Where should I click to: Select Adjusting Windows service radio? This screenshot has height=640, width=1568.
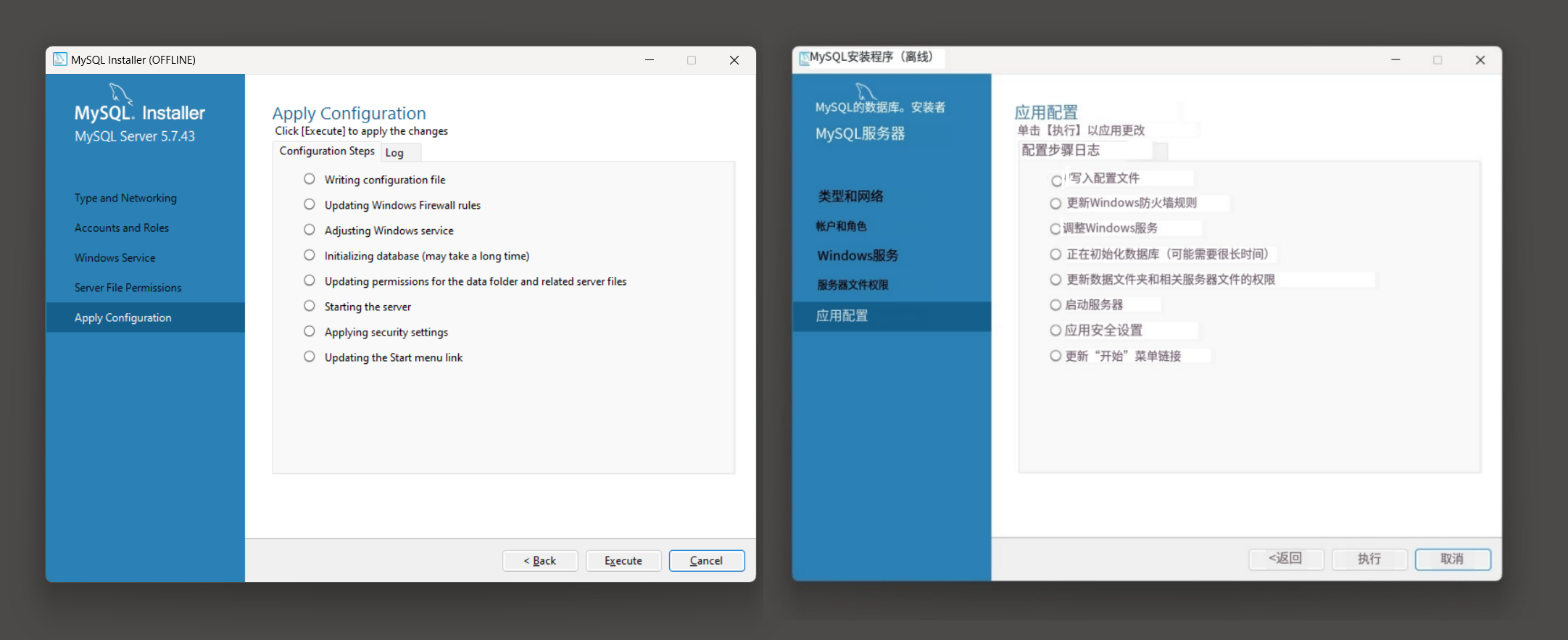[x=310, y=230]
